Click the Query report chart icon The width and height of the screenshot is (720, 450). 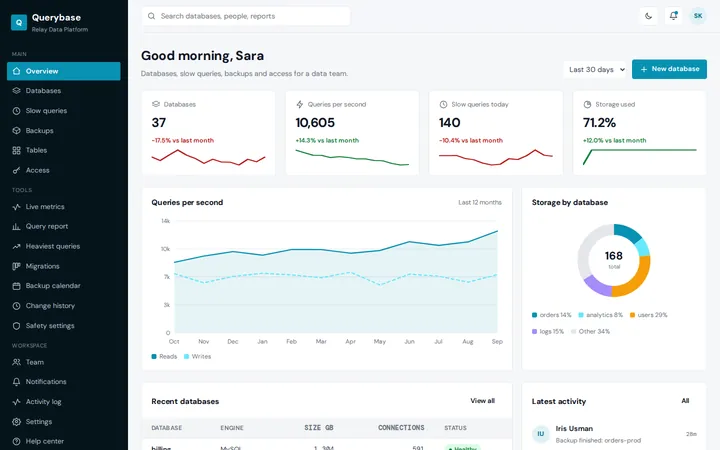[17, 226]
